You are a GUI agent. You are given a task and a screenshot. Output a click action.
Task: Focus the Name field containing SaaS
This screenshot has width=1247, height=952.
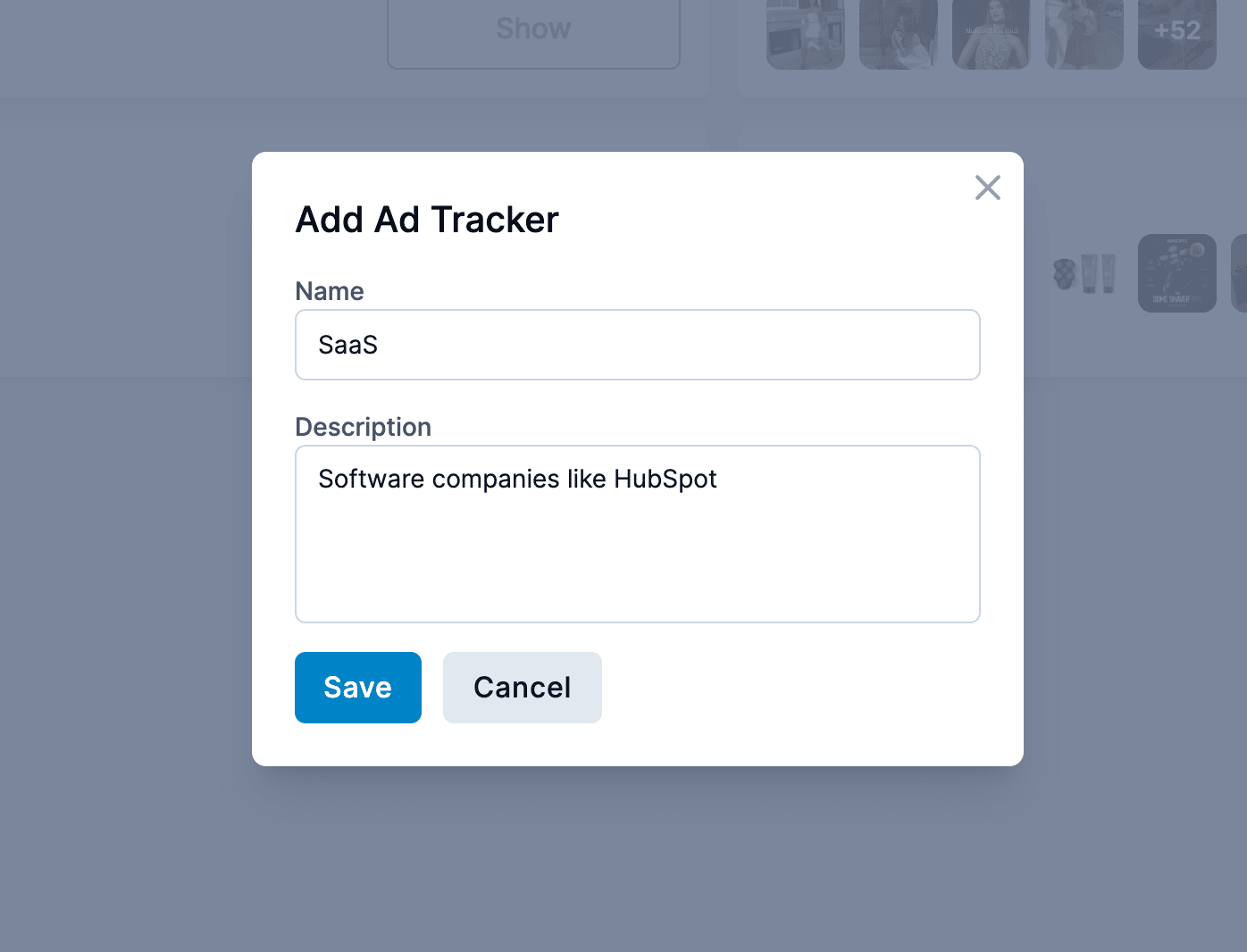click(637, 345)
